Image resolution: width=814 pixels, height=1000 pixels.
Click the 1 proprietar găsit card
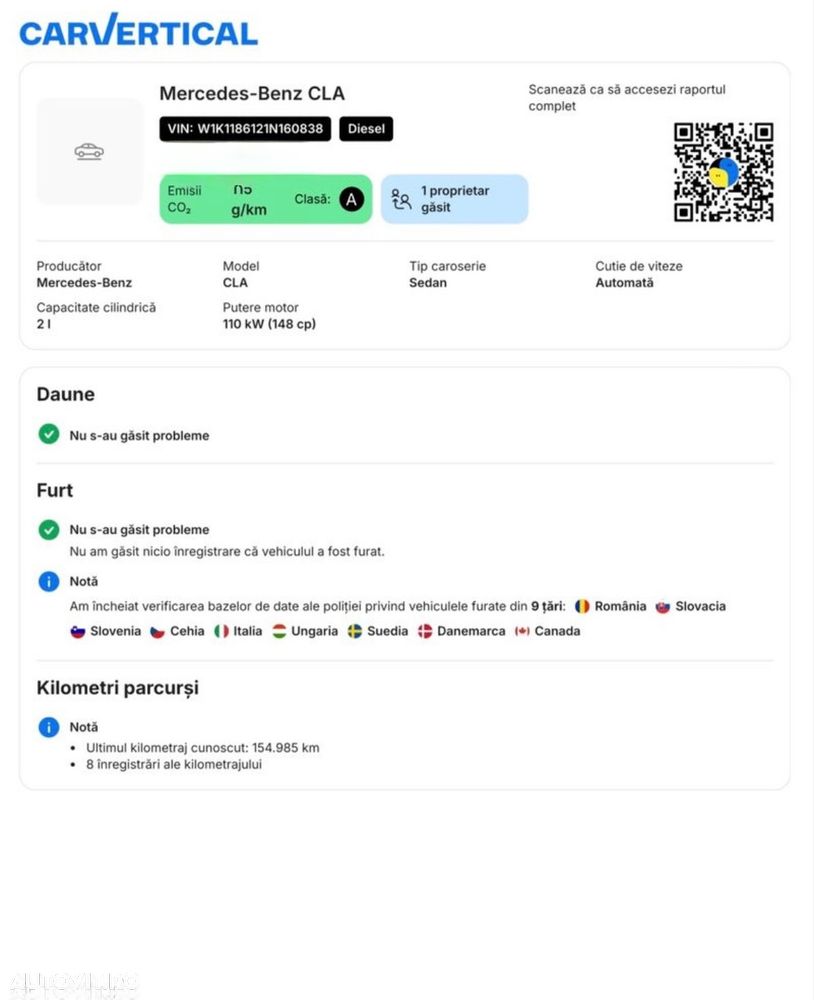tap(455, 199)
